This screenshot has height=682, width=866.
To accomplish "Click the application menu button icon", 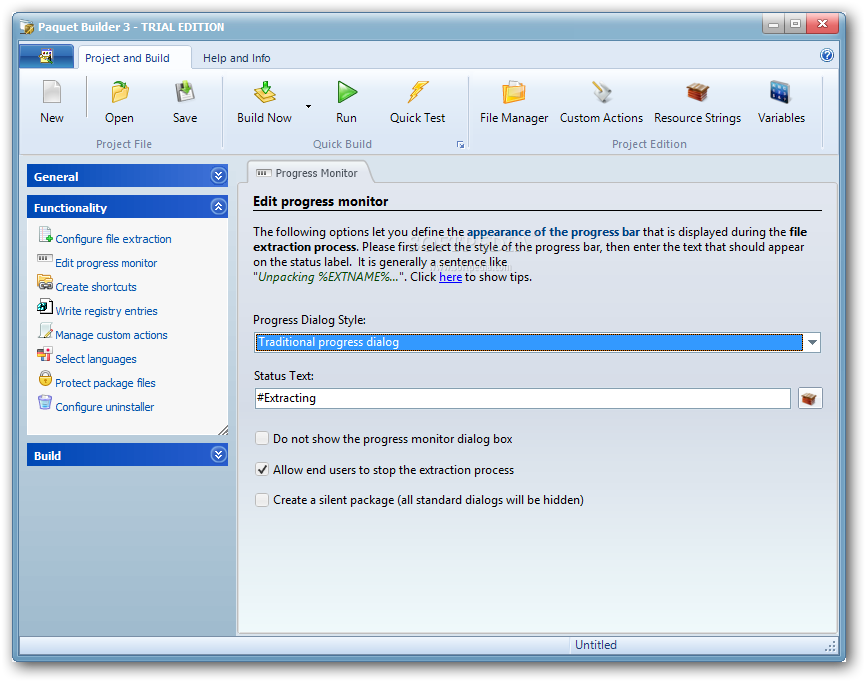I will point(46,56).
